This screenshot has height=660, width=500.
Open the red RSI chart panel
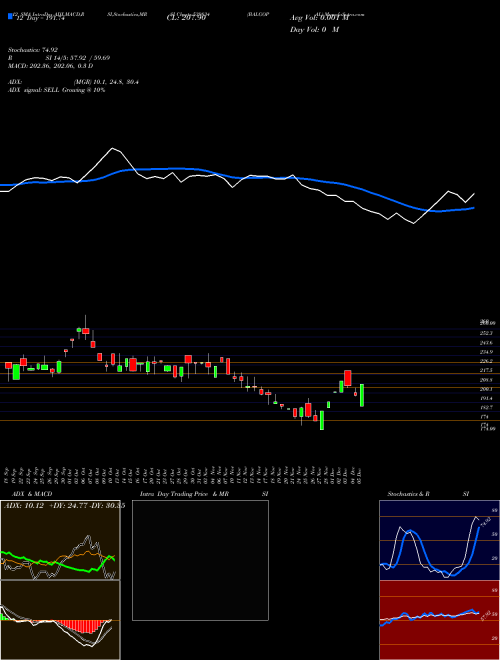pyautogui.click(x=439, y=620)
